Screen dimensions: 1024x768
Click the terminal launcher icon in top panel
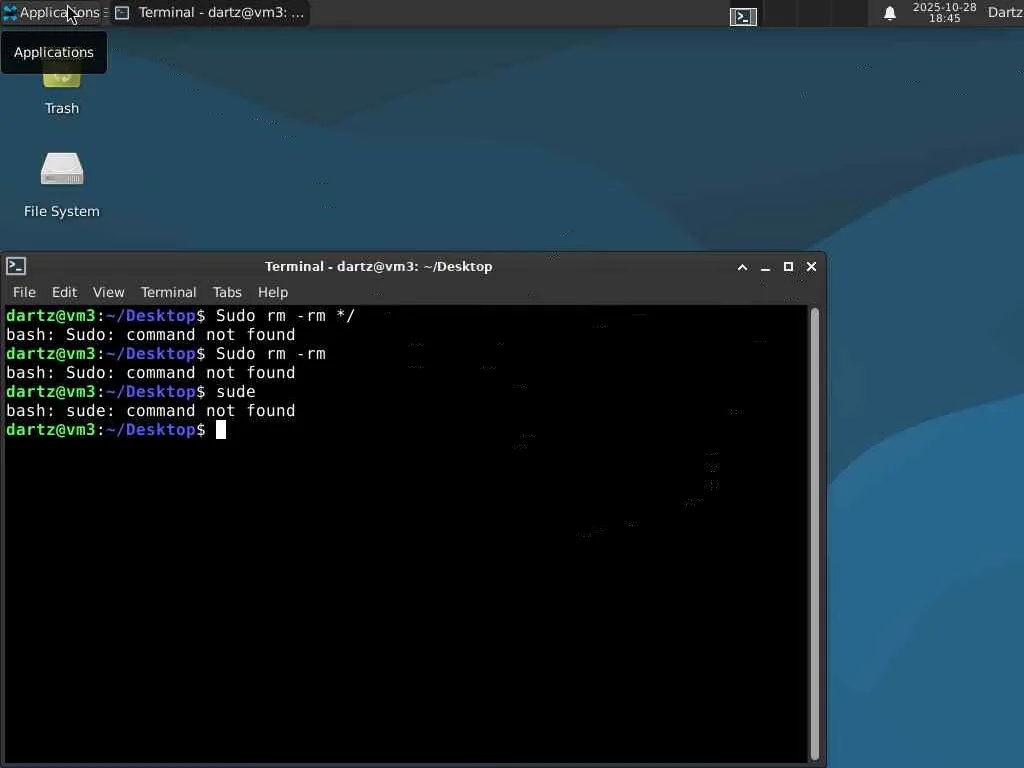coord(743,16)
